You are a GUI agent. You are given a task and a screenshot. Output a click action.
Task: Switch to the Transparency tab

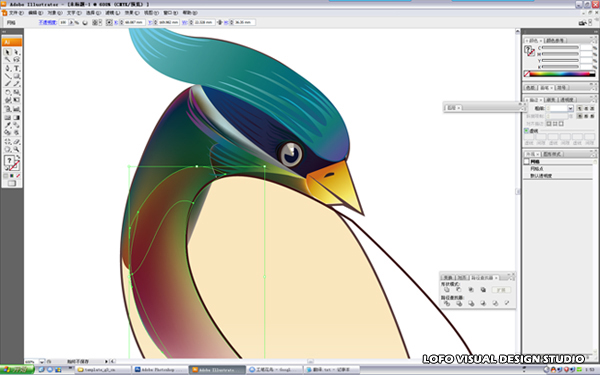click(567, 100)
